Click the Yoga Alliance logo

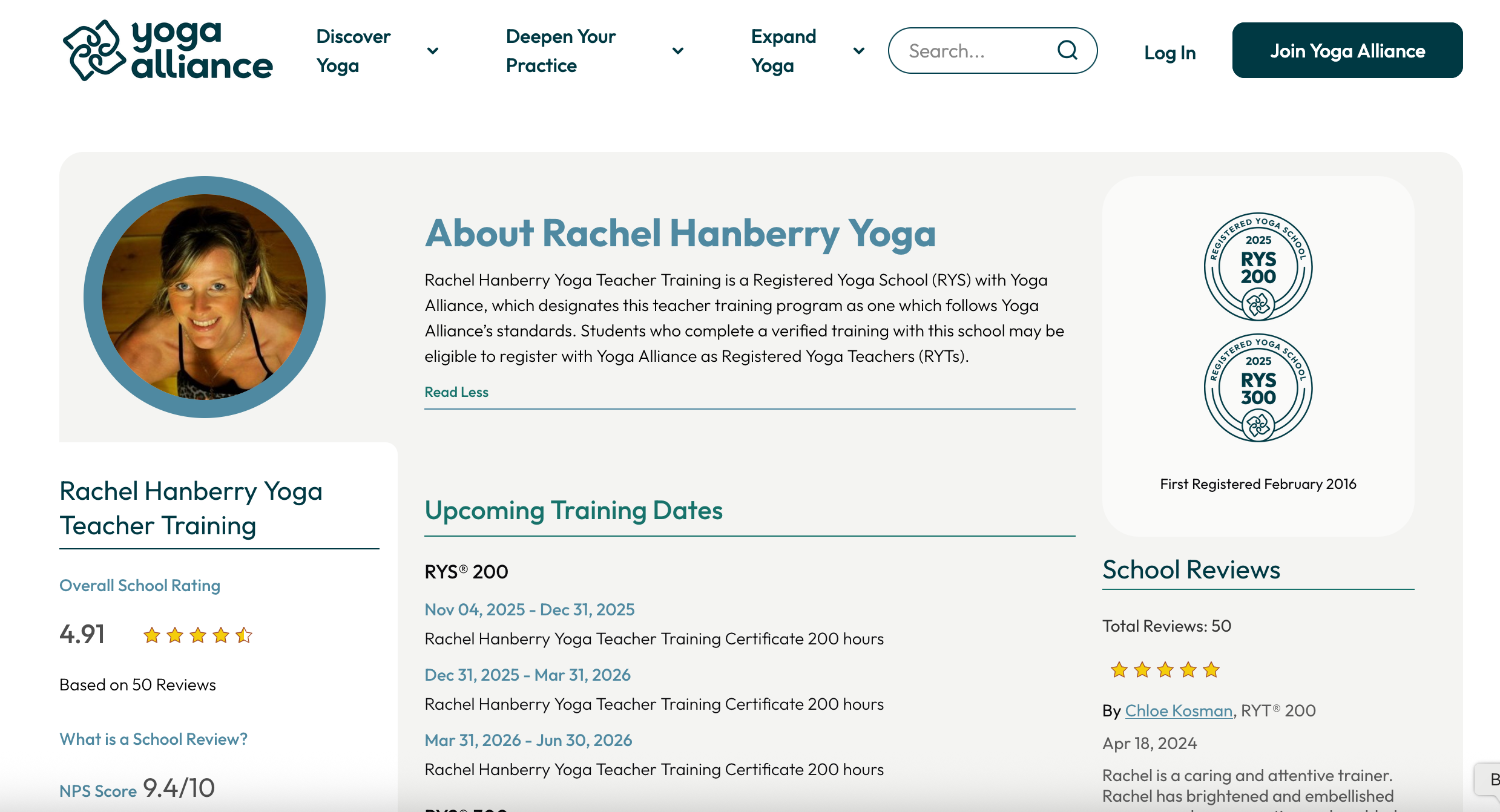click(168, 51)
